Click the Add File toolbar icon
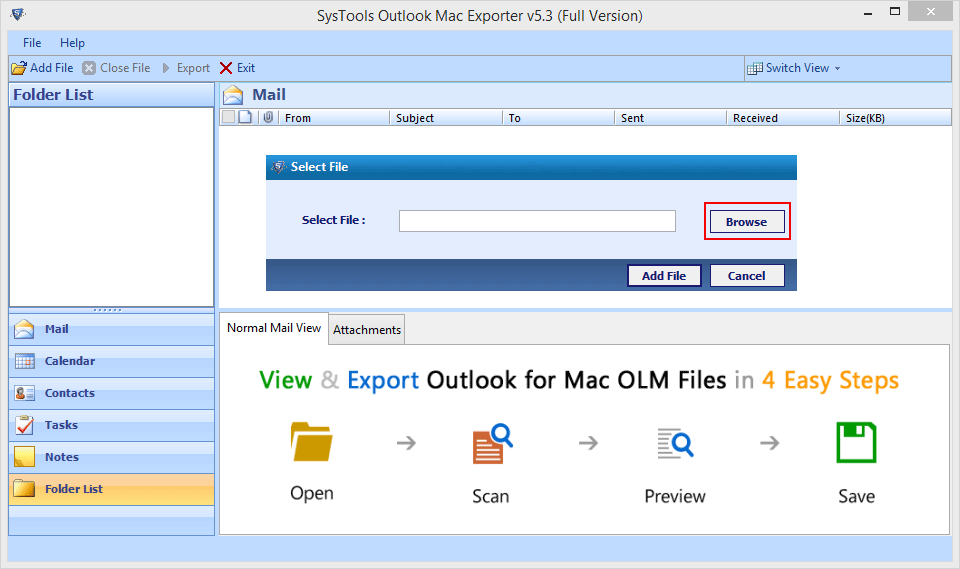The image size is (960, 569). [18, 68]
